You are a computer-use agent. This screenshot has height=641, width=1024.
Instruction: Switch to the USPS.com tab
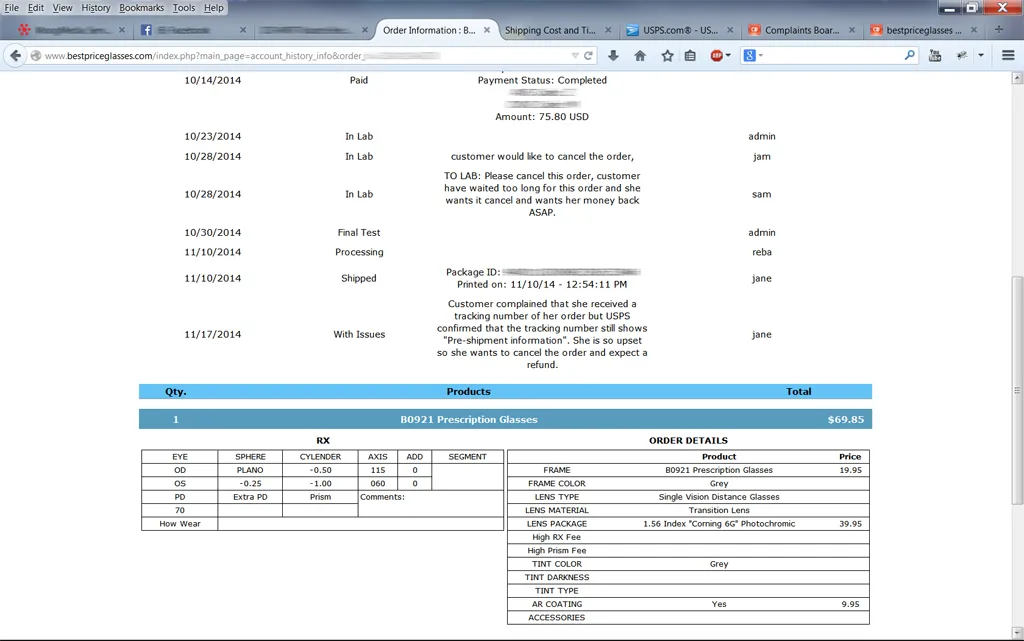click(x=680, y=31)
